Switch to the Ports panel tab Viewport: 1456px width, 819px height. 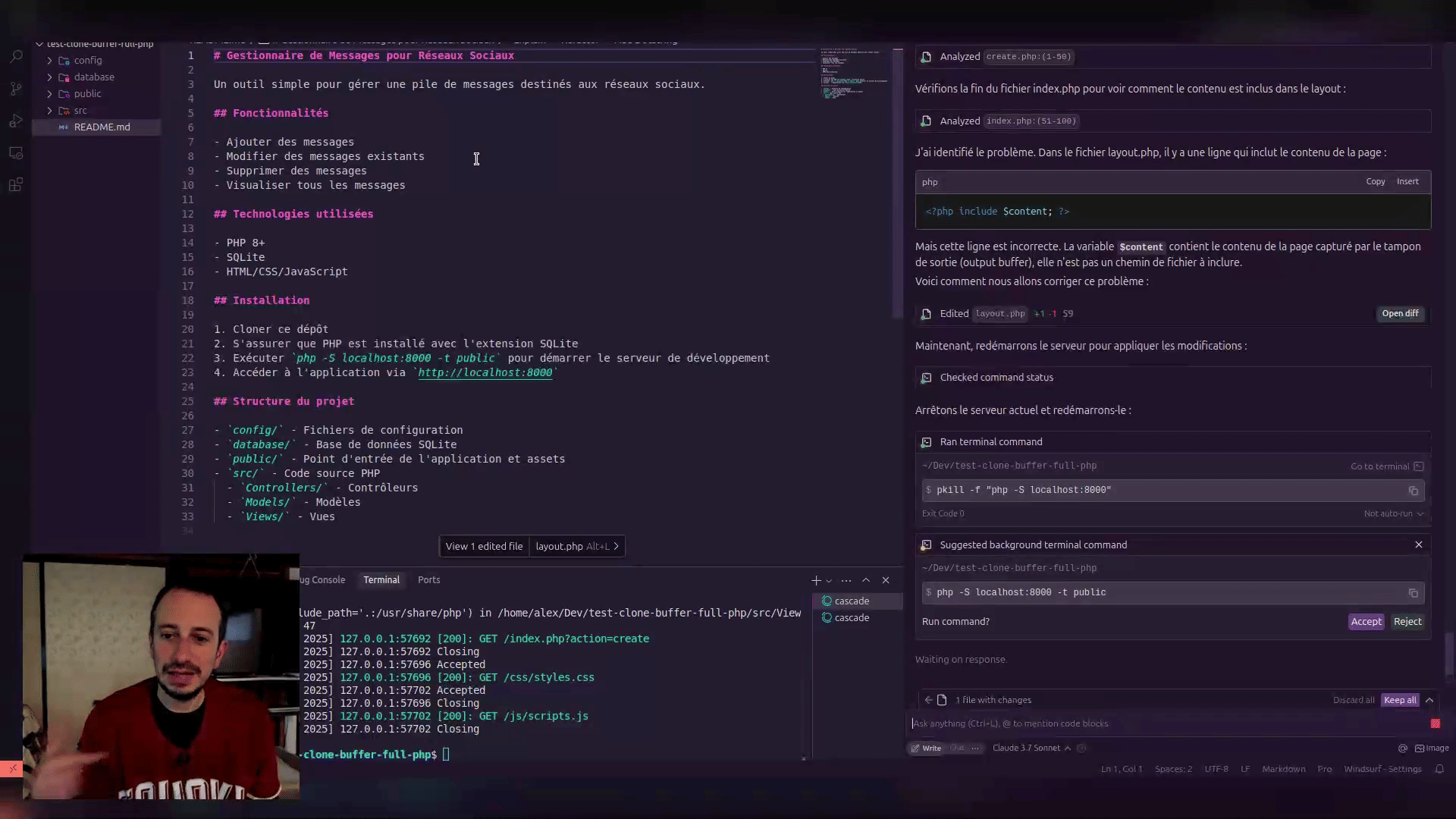click(x=428, y=580)
